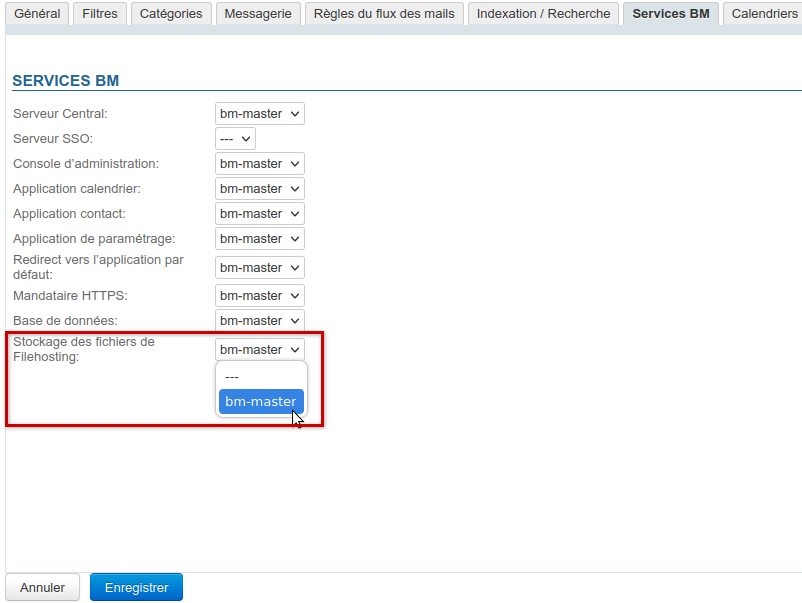Open the Catégories tab
Image resolution: width=802 pixels, height=603 pixels.
[x=170, y=14]
